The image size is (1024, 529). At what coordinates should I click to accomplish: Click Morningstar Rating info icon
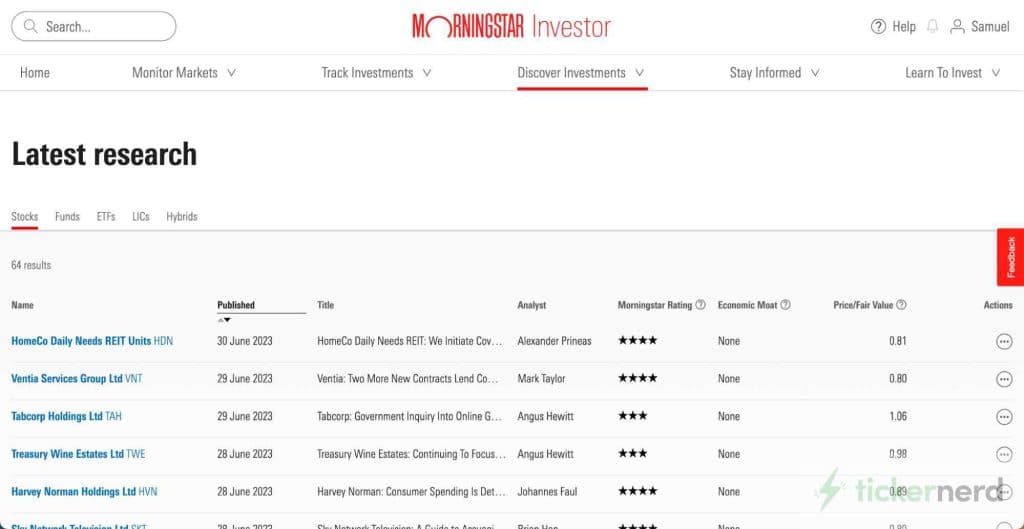pyautogui.click(x=701, y=304)
